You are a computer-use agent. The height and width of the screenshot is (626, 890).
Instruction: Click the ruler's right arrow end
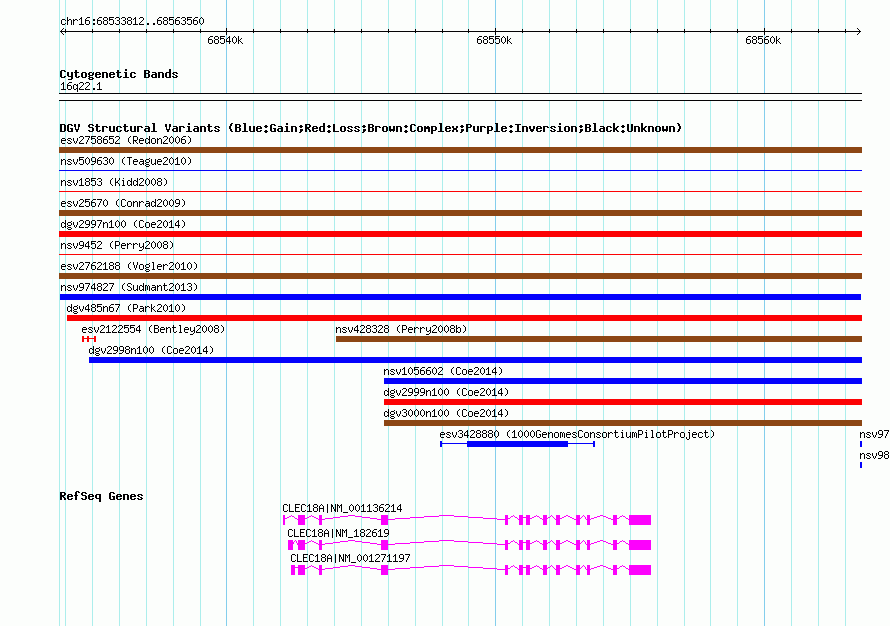click(x=859, y=31)
